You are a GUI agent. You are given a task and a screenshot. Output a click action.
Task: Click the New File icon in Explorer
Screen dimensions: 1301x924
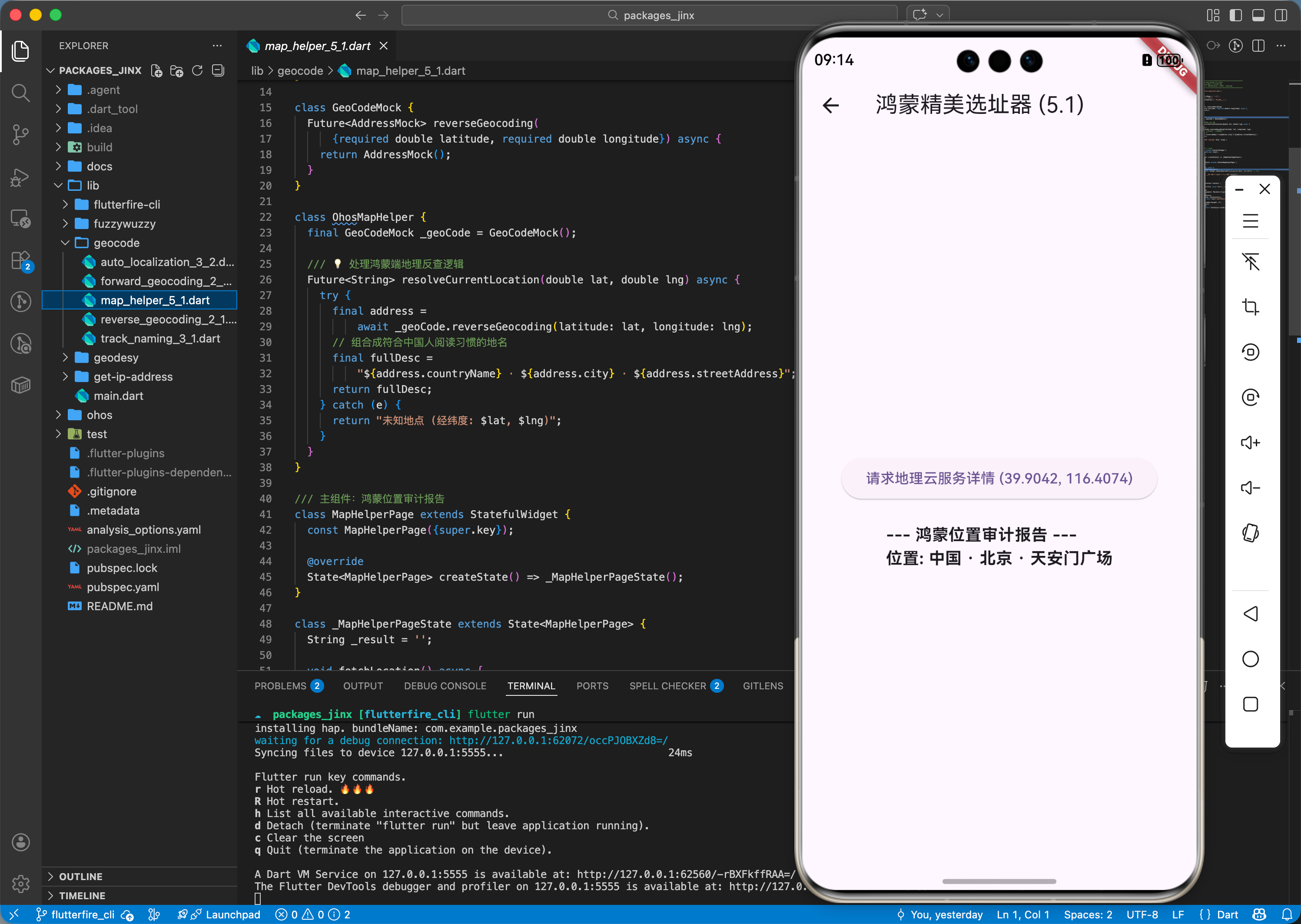(x=156, y=70)
